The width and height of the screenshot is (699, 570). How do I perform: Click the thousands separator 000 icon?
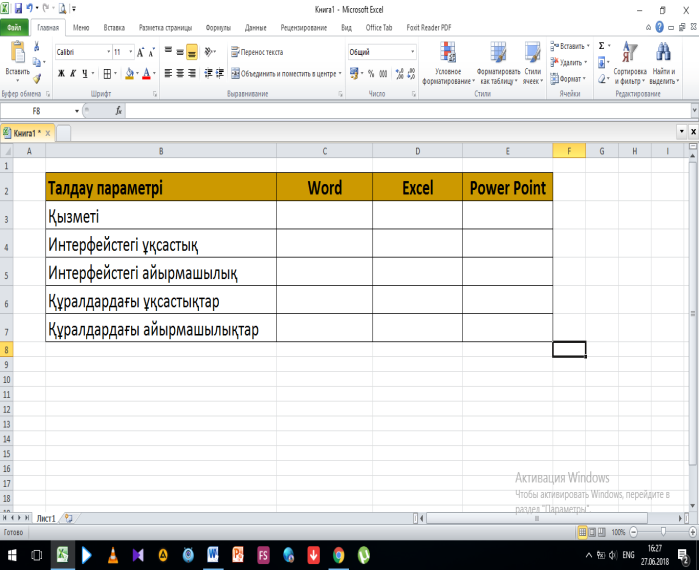tap(383, 74)
